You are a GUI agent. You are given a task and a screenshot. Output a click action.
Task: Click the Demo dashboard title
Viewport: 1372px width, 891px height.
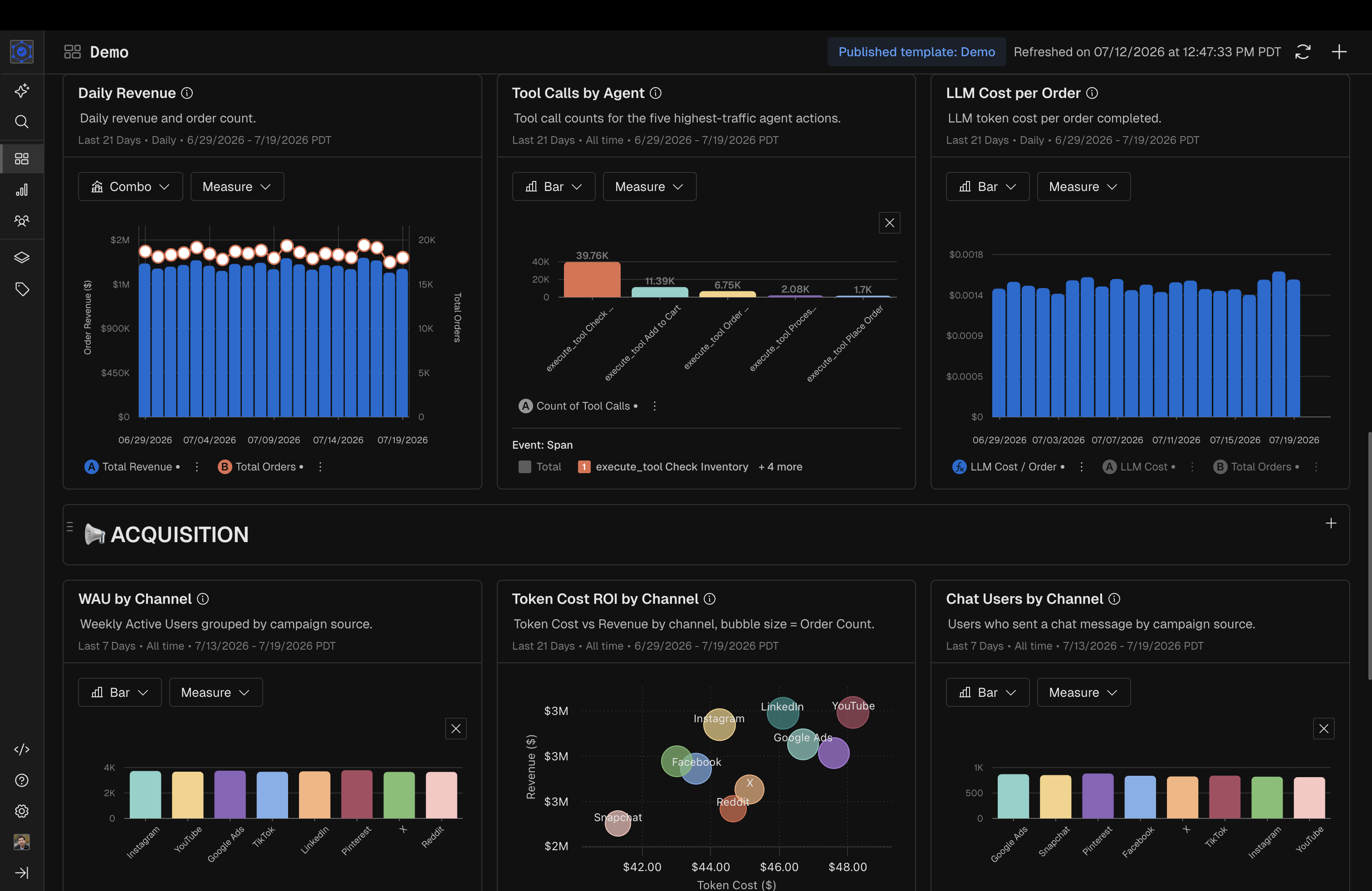[x=109, y=52]
